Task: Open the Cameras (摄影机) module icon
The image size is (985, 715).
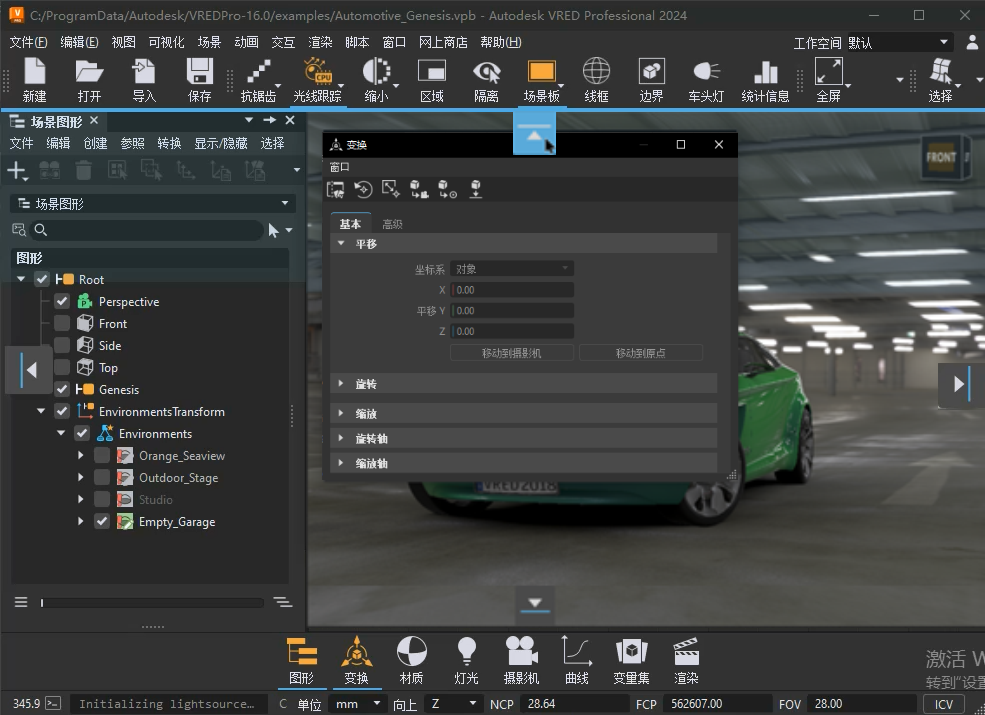Action: [x=521, y=660]
